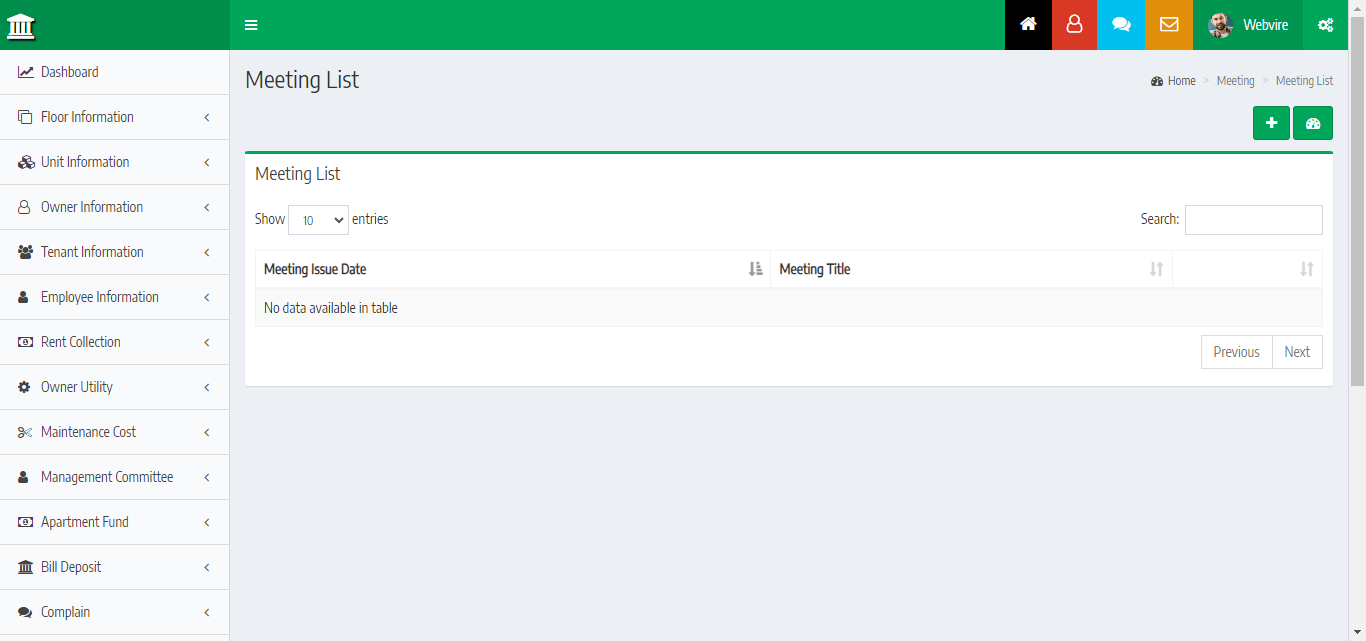Open the Webvire user account menu

pos(1248,25)
